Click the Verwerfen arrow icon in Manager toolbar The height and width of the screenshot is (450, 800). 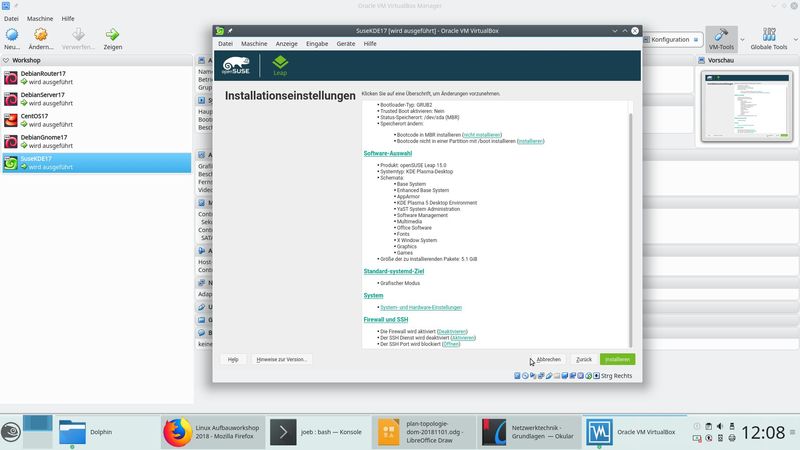tap(78, 35)
